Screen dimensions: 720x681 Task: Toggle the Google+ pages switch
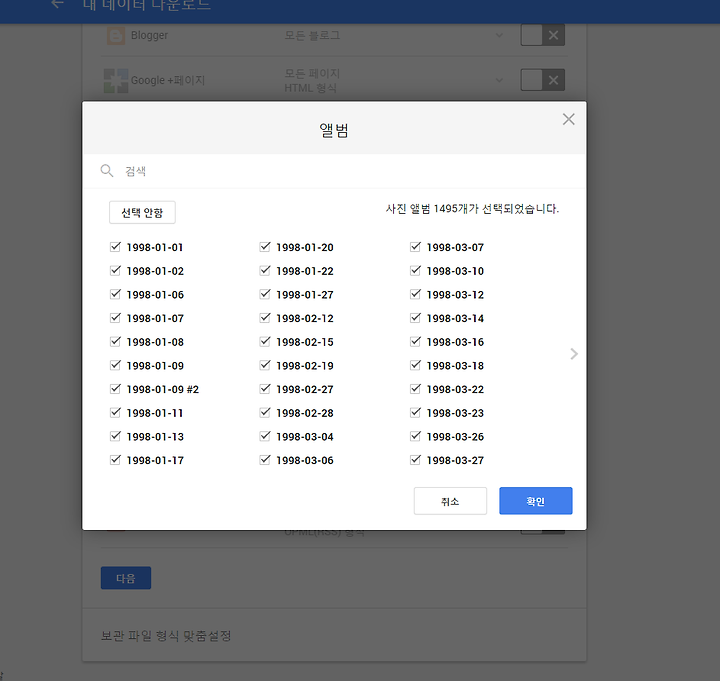pos(542,80)
